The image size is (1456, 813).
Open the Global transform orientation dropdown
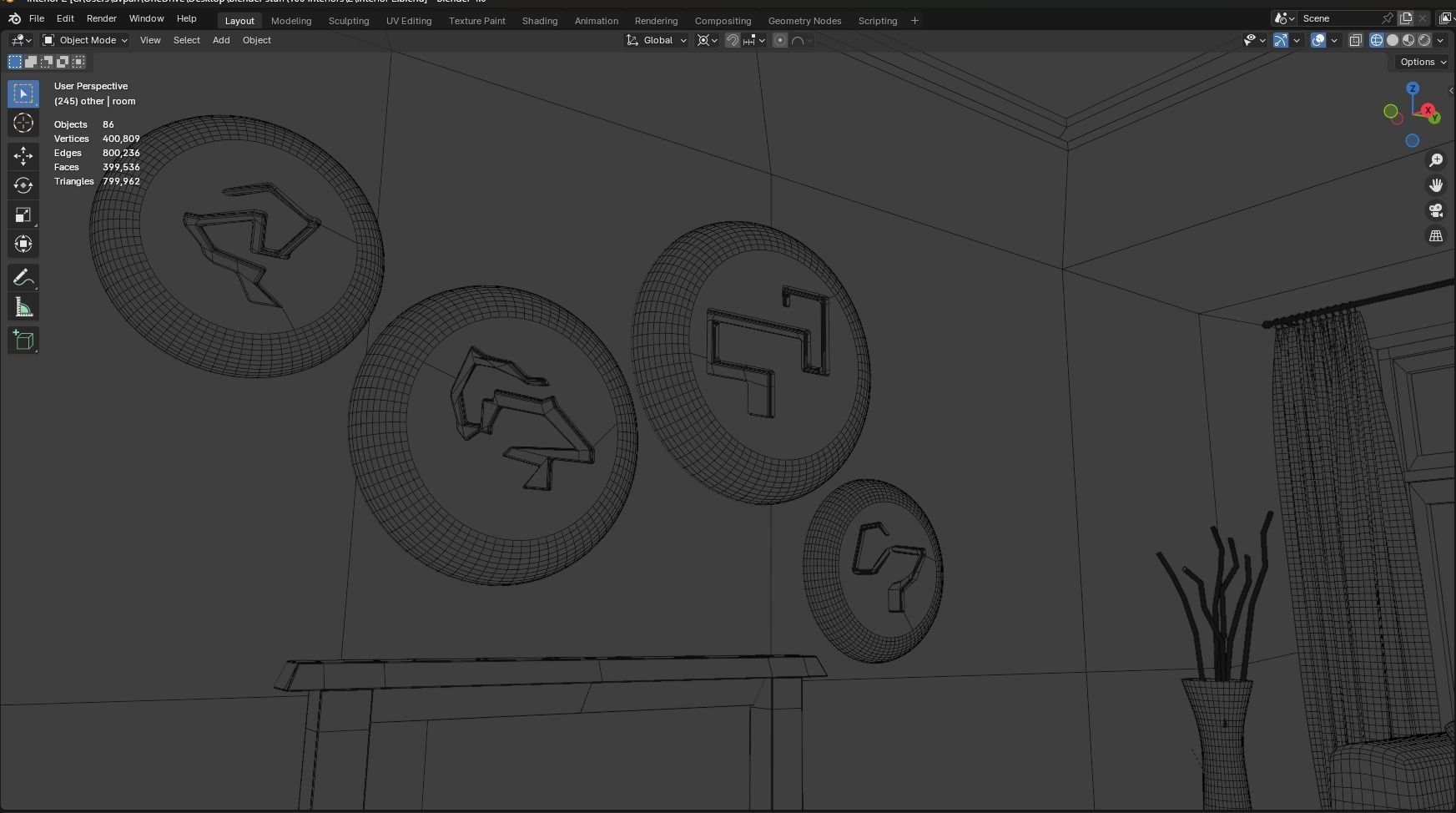(657, 40)
